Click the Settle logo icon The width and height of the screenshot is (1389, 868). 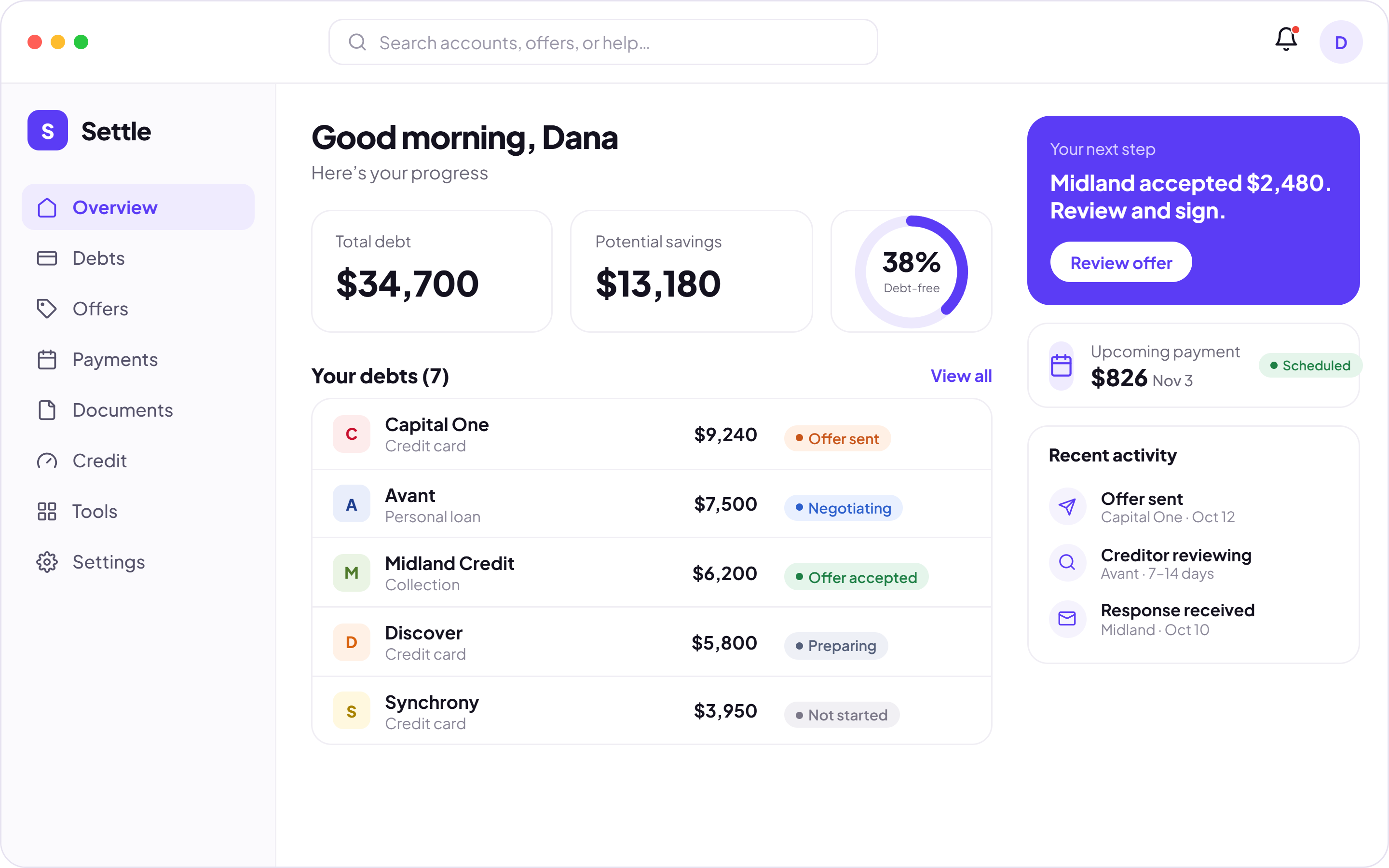pos(48,130)
